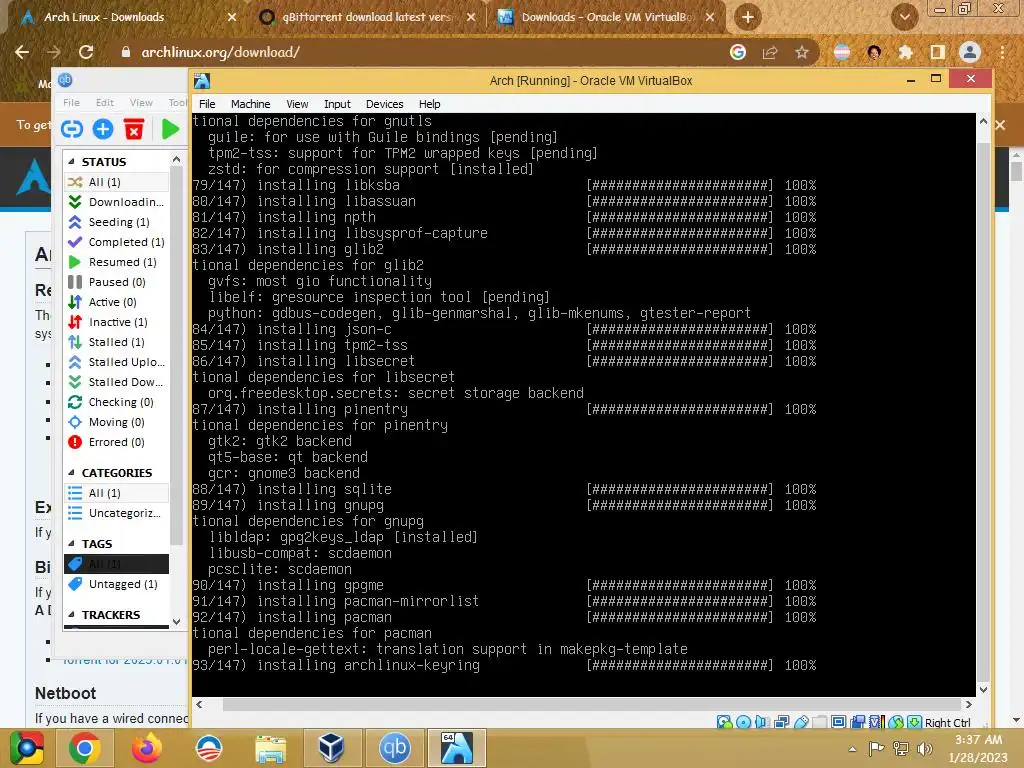The width and height of the screenshot is (1024, 768).
Task: Filter torrents by Errored (0)
Action: tap(118, 442)
